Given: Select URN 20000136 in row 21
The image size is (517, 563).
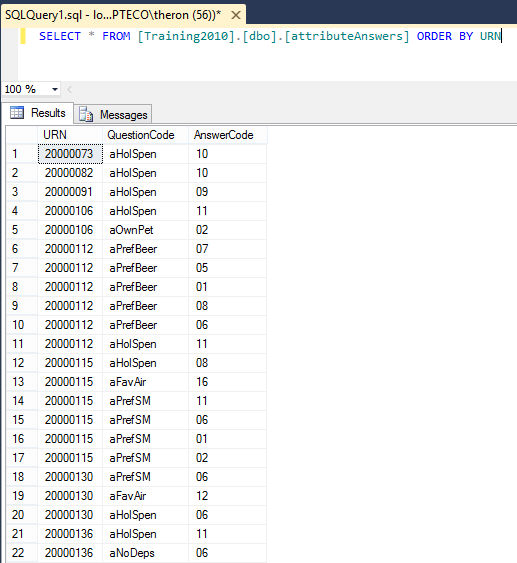Looking at the screenshot, I should pyautogui.click(x=70, y=534).
